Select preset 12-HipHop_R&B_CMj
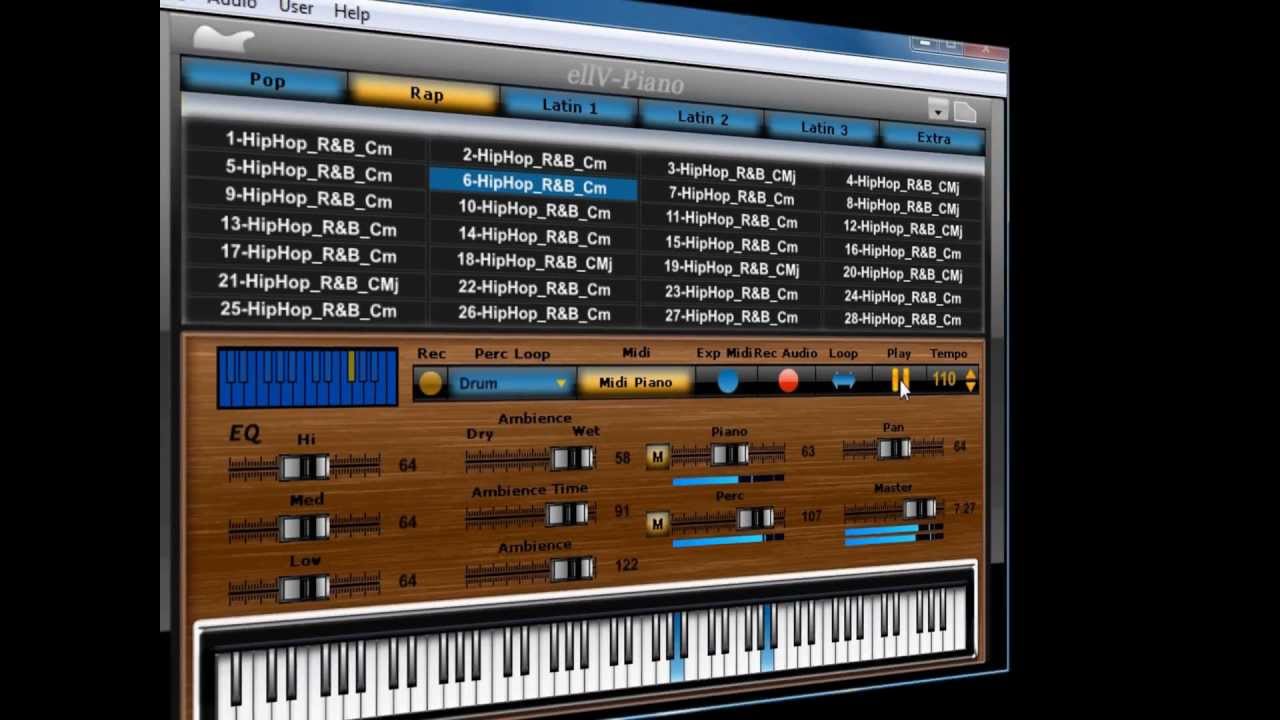The image size is (1280, 720). 902,229
